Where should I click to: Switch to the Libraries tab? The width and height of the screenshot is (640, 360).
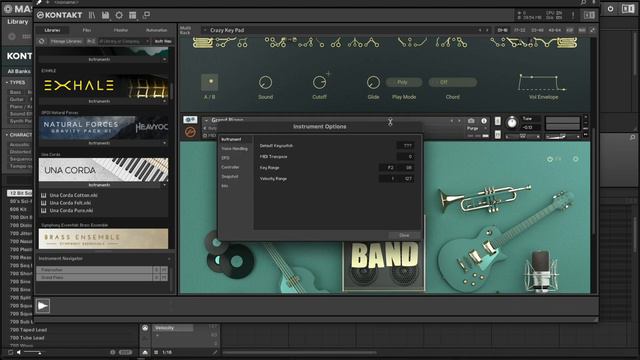(52, 30)
